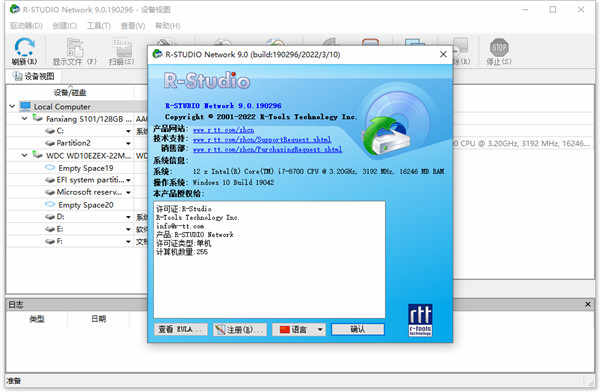Collapse the Fanxiang S101/128GB disk node

coord(24,118)
